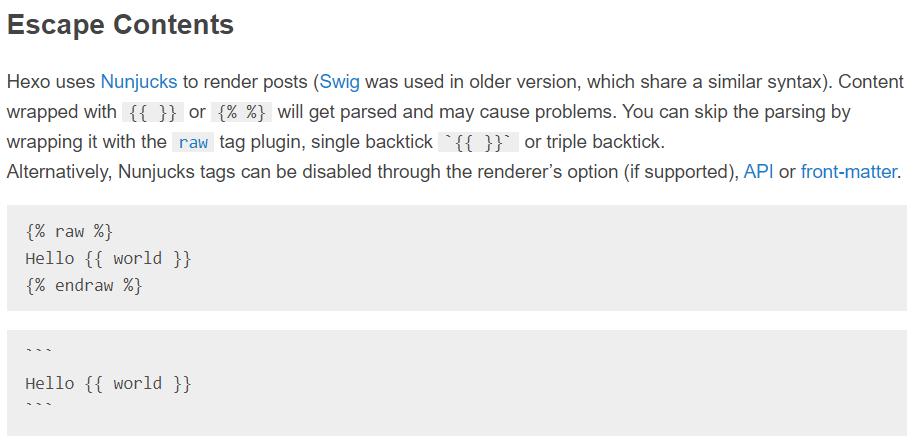Image resolution: width=914 pixels, height=443 pixels.
Task: Click the backtick-wrapped `{{ }}` inline code
Action: [478, 142]
